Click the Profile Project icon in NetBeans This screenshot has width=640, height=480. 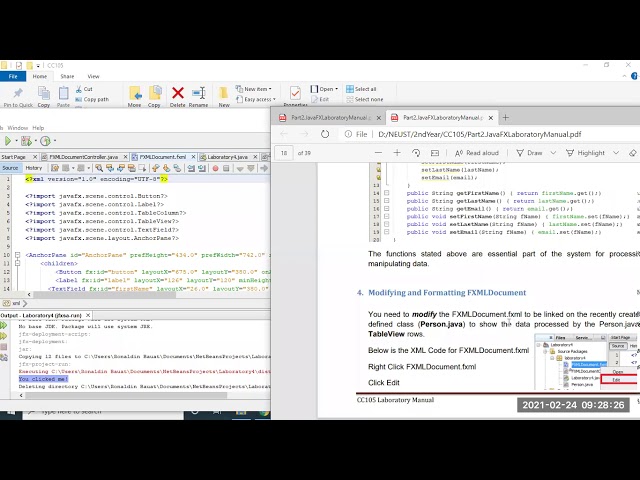[x=45, y=141]
